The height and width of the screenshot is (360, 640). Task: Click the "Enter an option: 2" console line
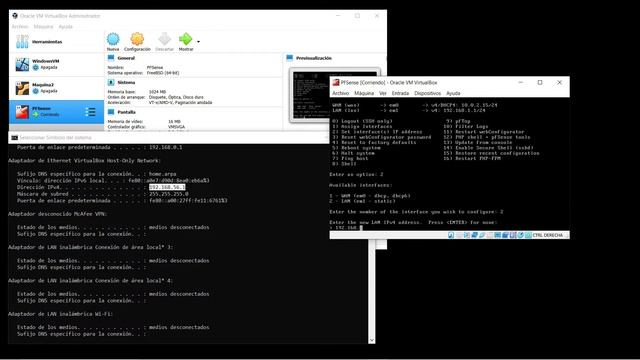click(x=357, y=174)
